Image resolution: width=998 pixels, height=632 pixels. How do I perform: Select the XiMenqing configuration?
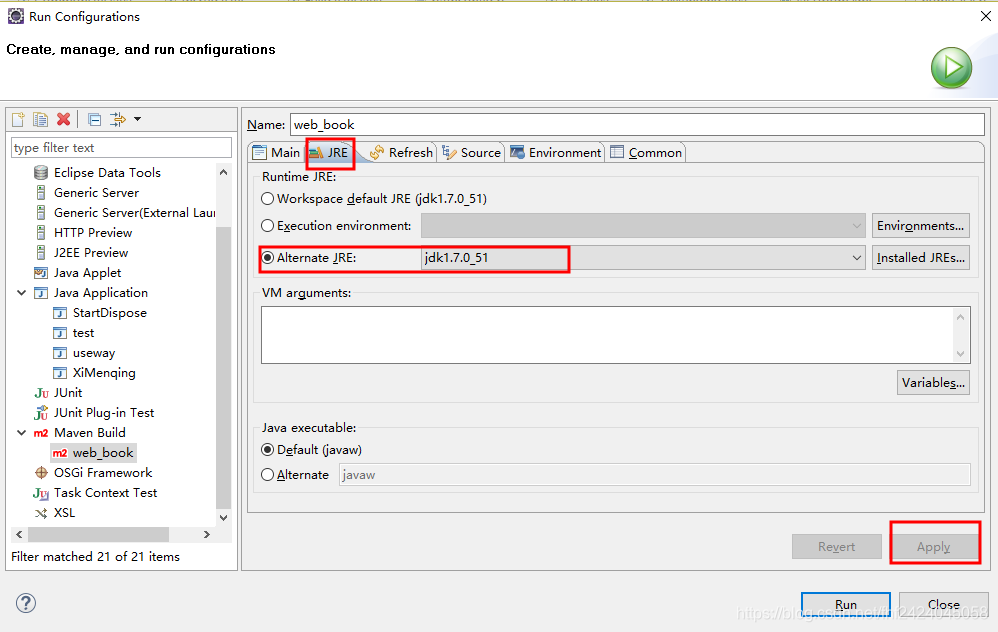pyautogui.click(x=104, y=373)
